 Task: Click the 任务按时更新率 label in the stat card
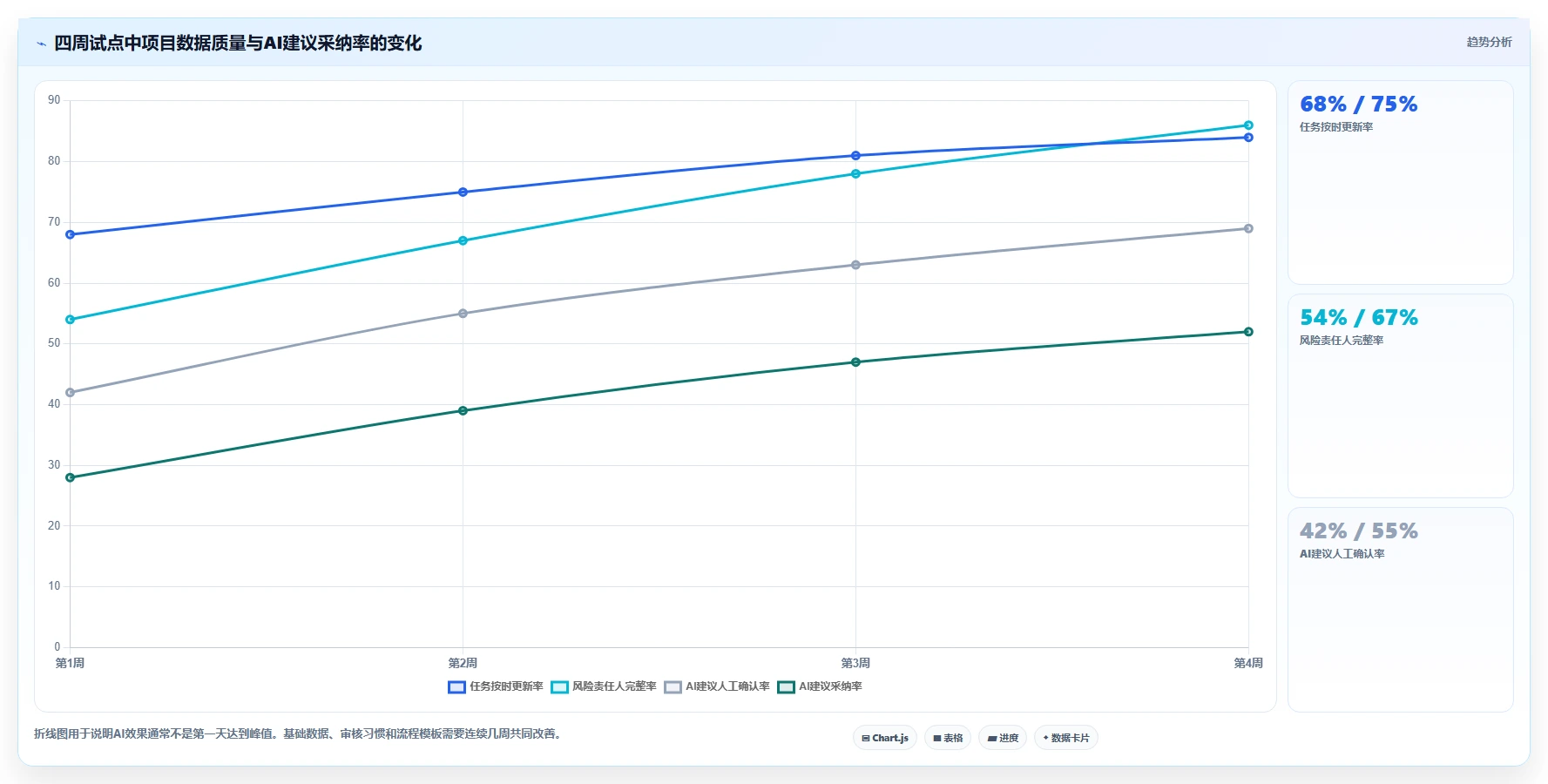coord(1336,127)
